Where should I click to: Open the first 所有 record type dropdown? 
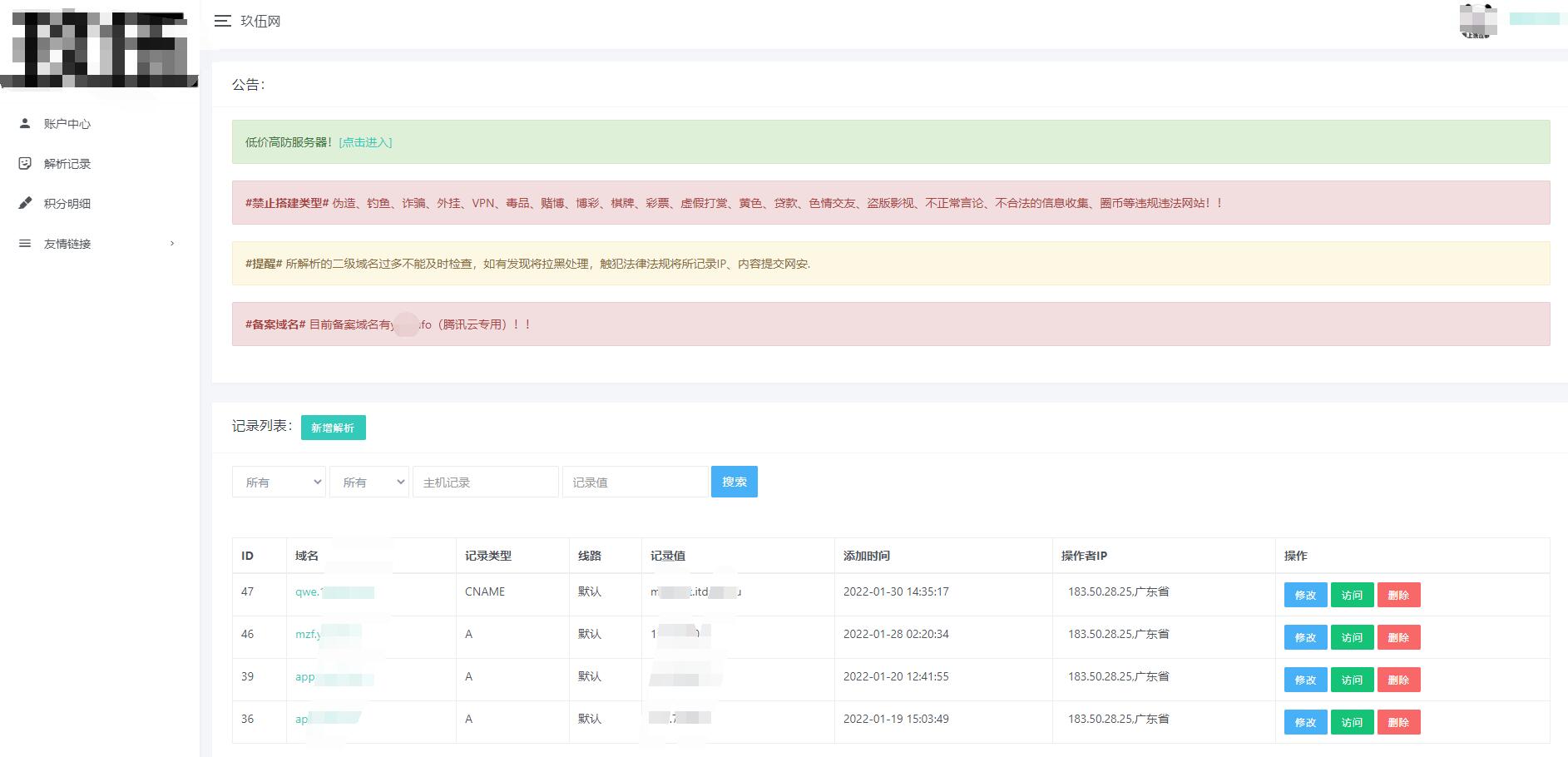tap(279, 482)
